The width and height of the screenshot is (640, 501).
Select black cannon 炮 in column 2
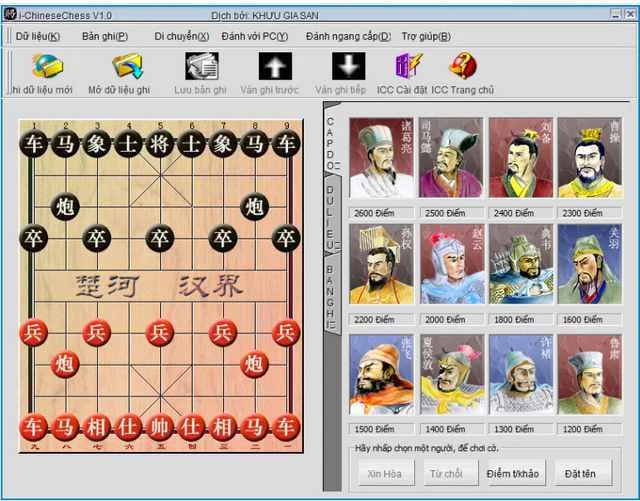click(65, 207)
